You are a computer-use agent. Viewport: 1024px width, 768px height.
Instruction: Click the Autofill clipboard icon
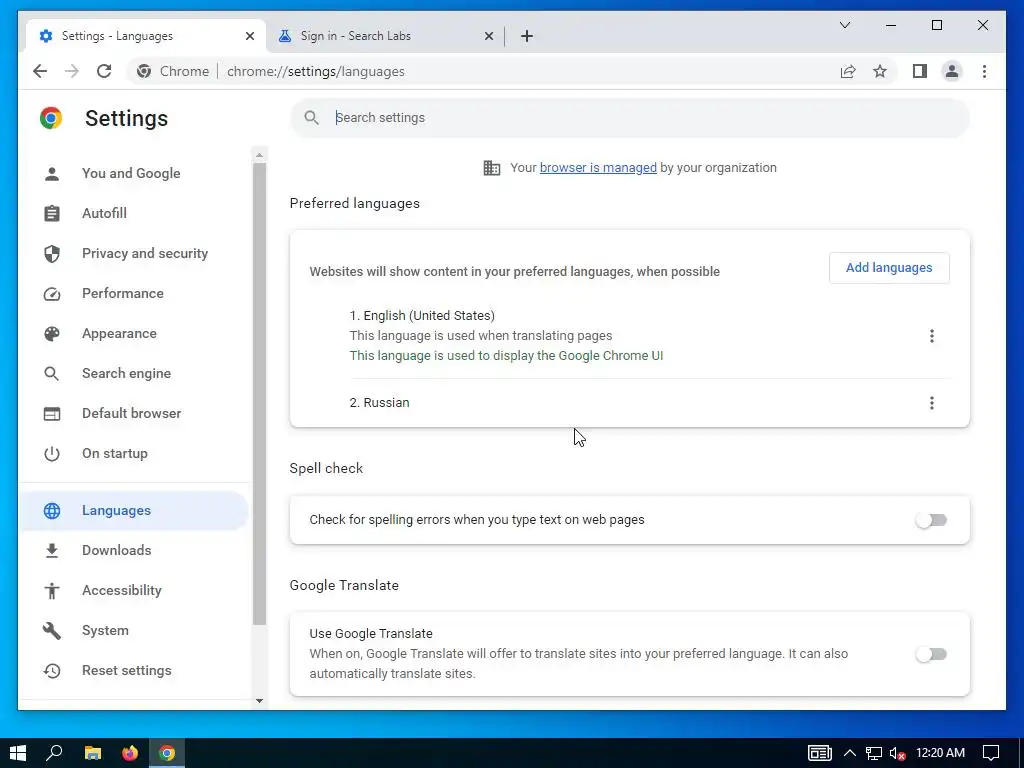pyautogui.click(x=52, y=214)
